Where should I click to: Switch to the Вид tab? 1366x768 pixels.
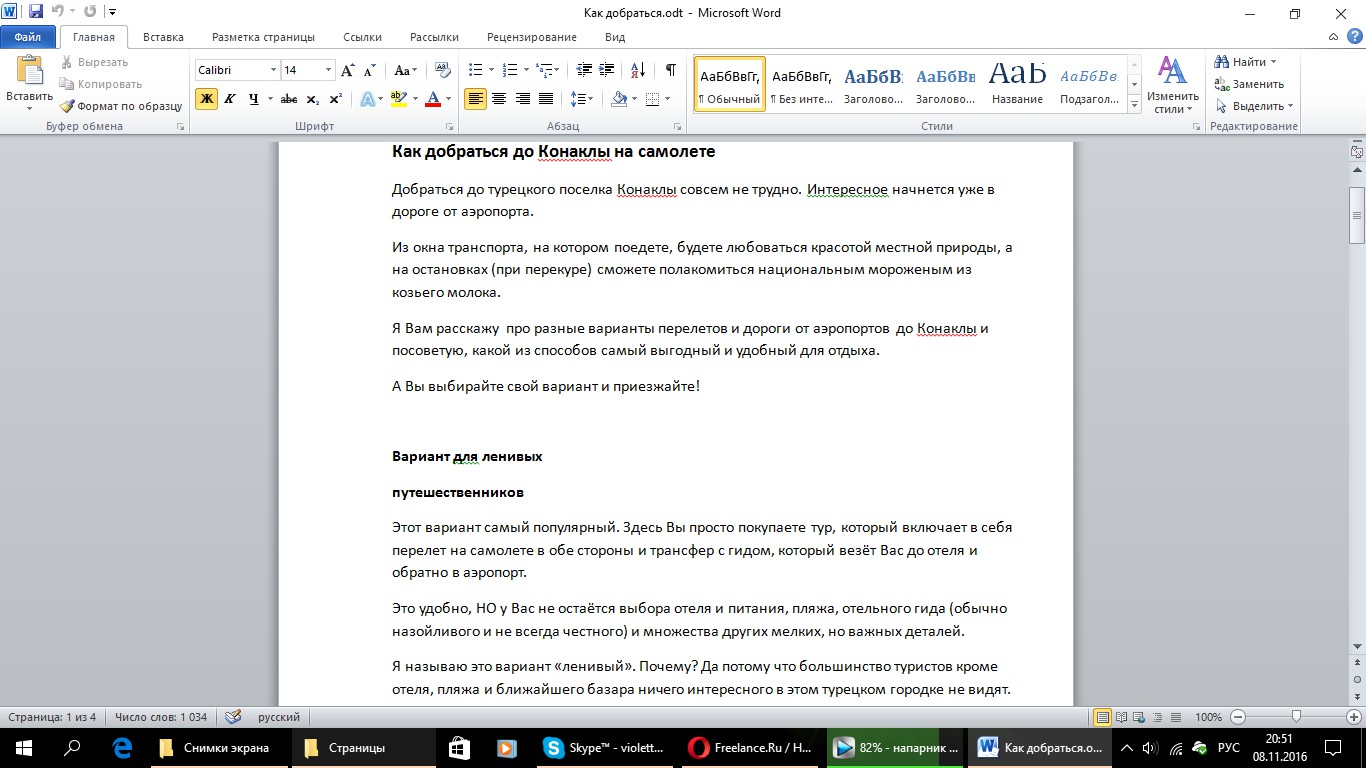[615, 37]
